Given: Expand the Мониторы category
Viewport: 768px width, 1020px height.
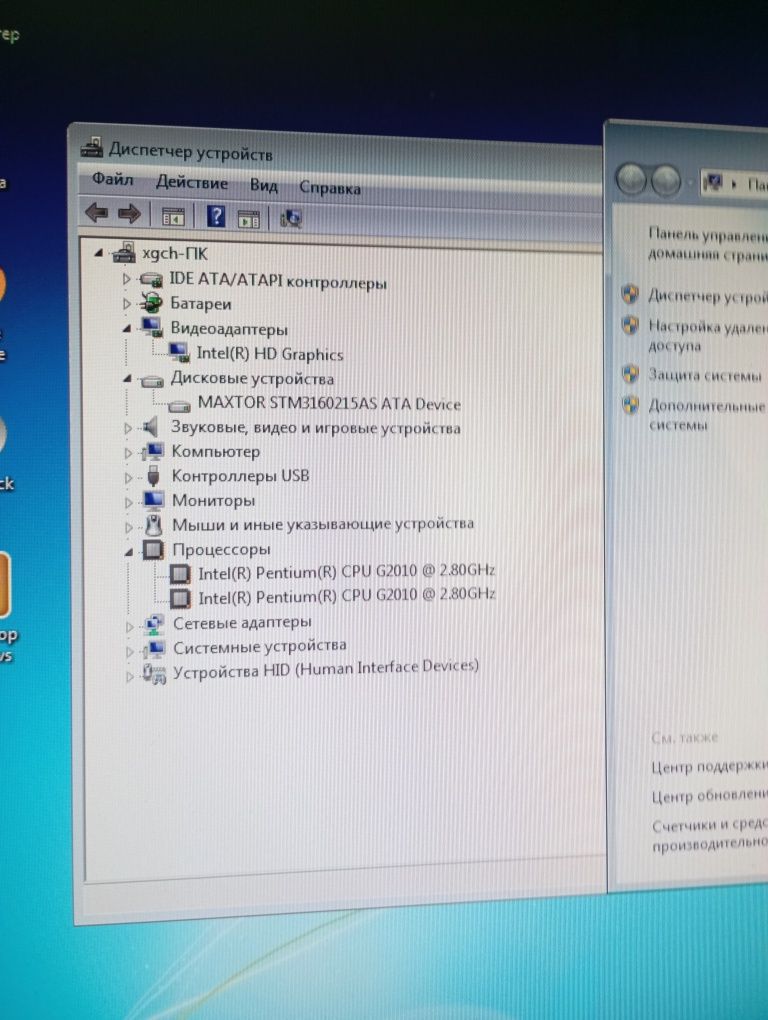Looking at the screenshot, I should tap(129, 502).
